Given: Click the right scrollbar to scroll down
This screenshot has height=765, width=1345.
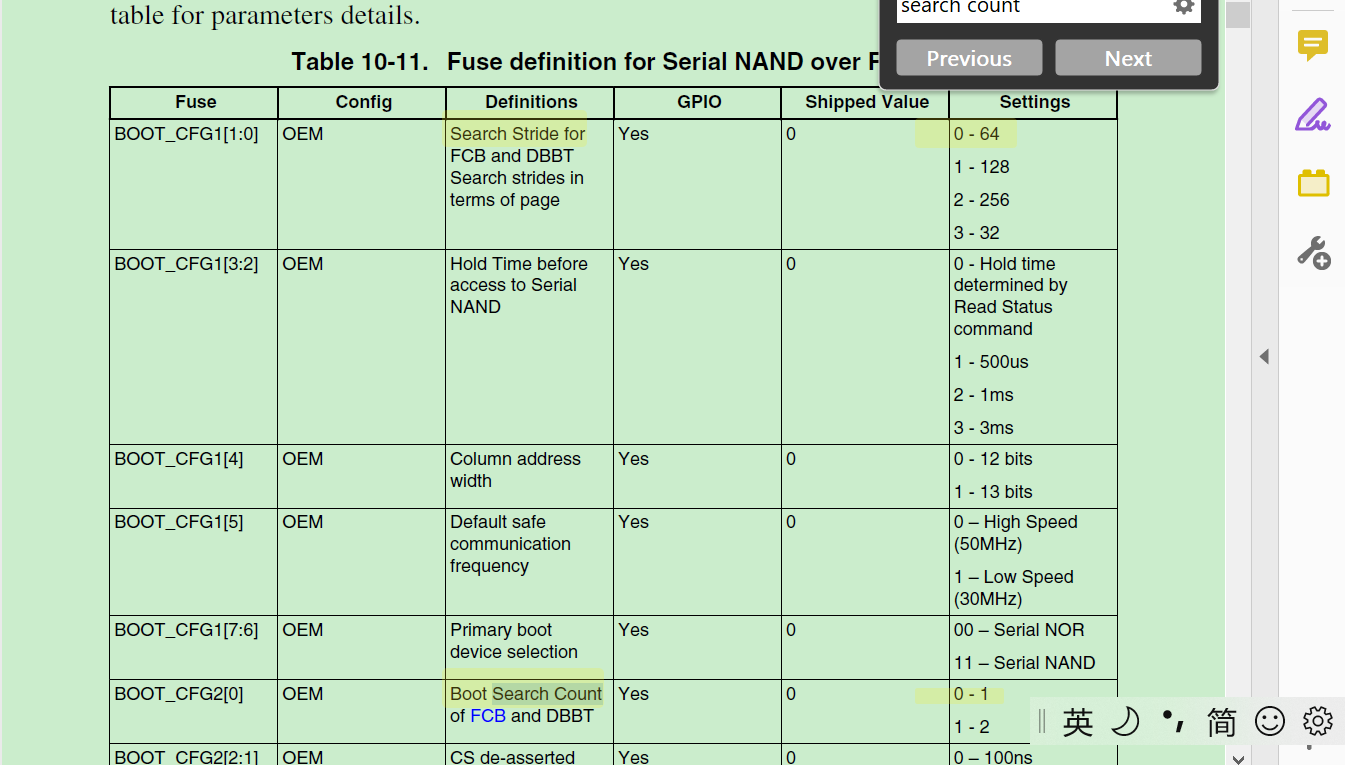Looking at the screenshot, I should [1239, 400].
